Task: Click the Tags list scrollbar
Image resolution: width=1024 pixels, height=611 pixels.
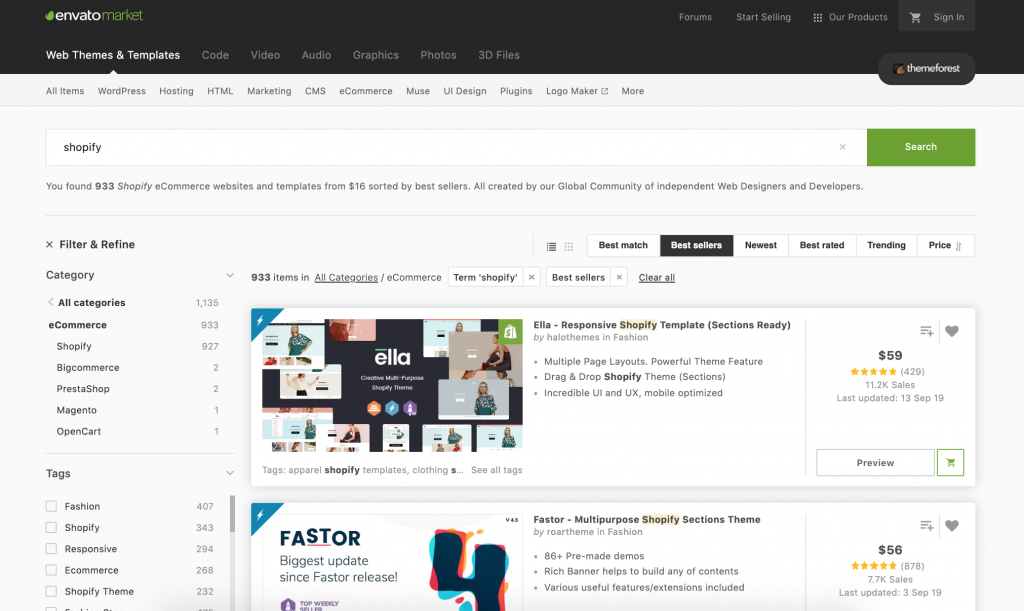Action: (x=232, y=514)
